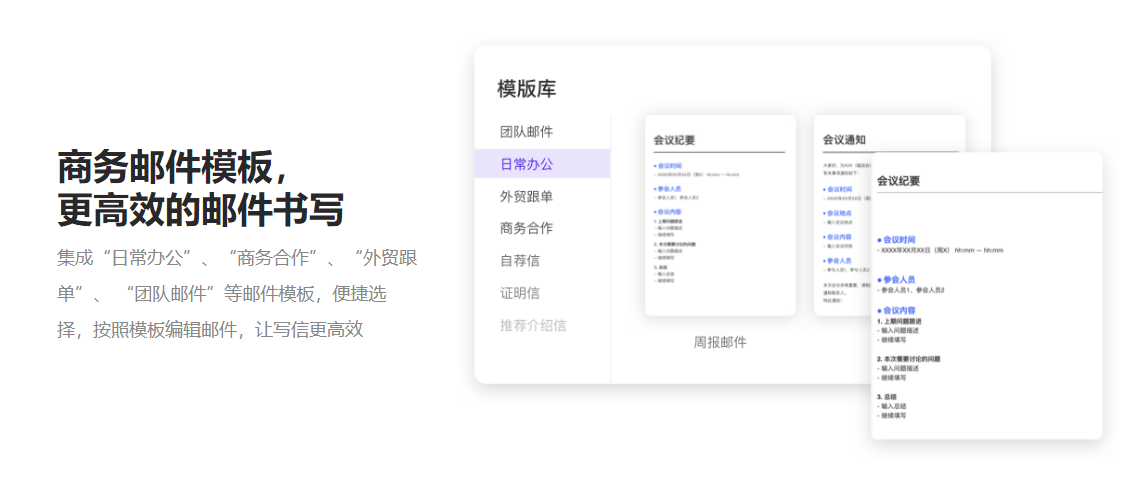Choose 自荐信 template category
1139x498 pixels.
(520, 261)
